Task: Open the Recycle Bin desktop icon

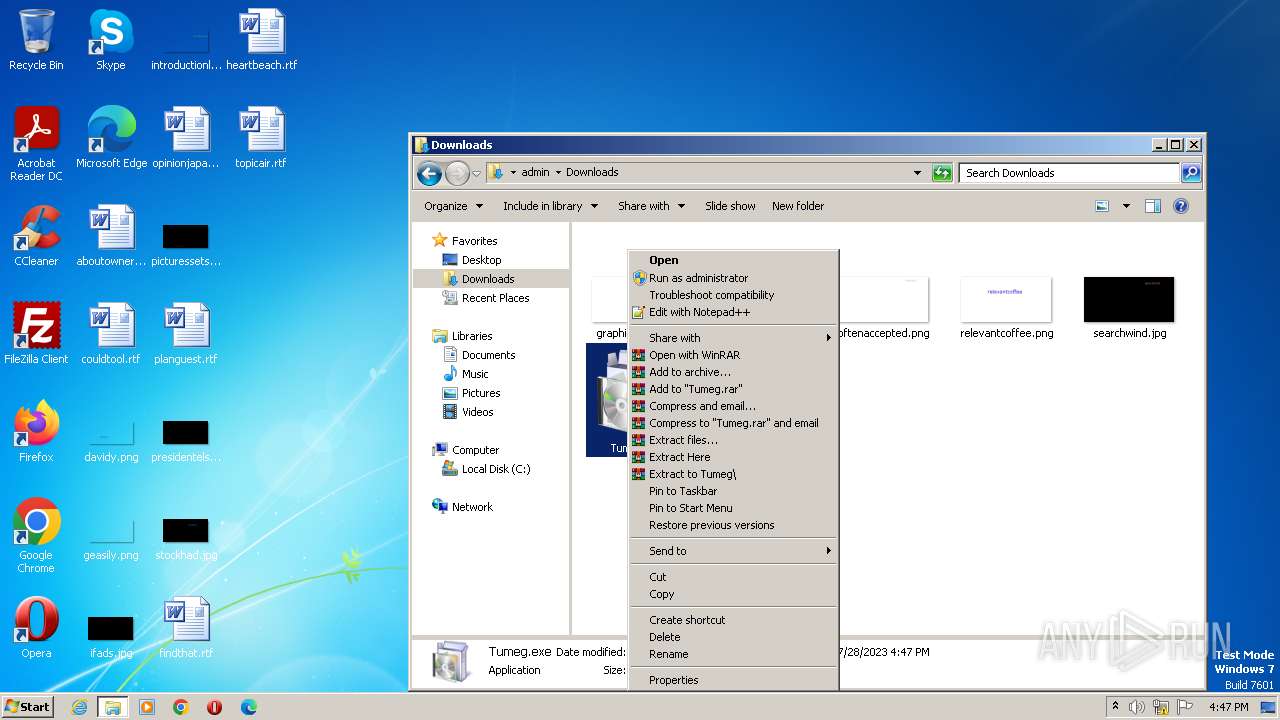Action: click(x=36, y=40)
